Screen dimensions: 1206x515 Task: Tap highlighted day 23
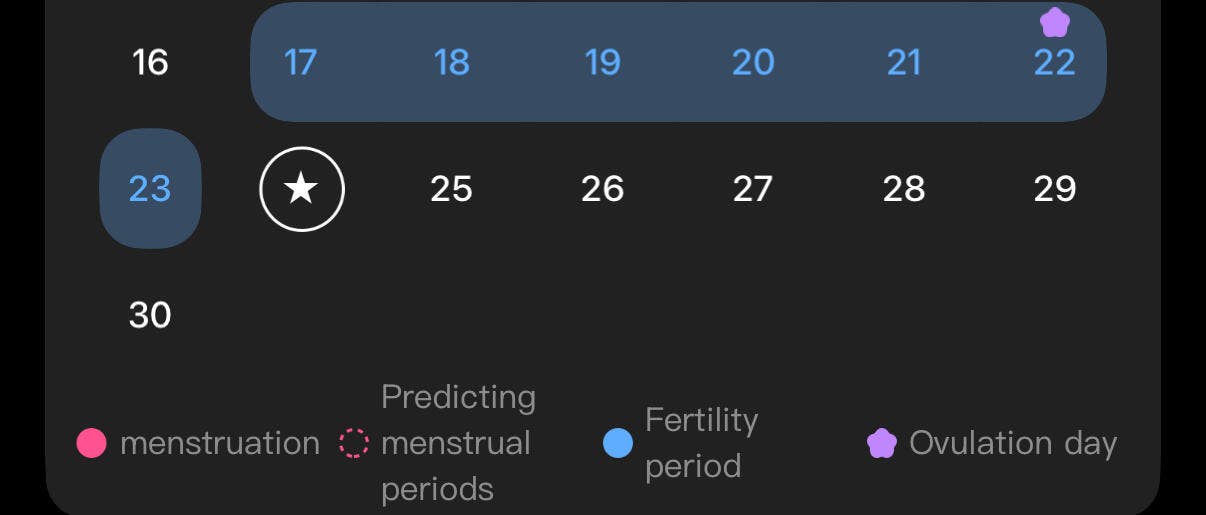(150, 189)
